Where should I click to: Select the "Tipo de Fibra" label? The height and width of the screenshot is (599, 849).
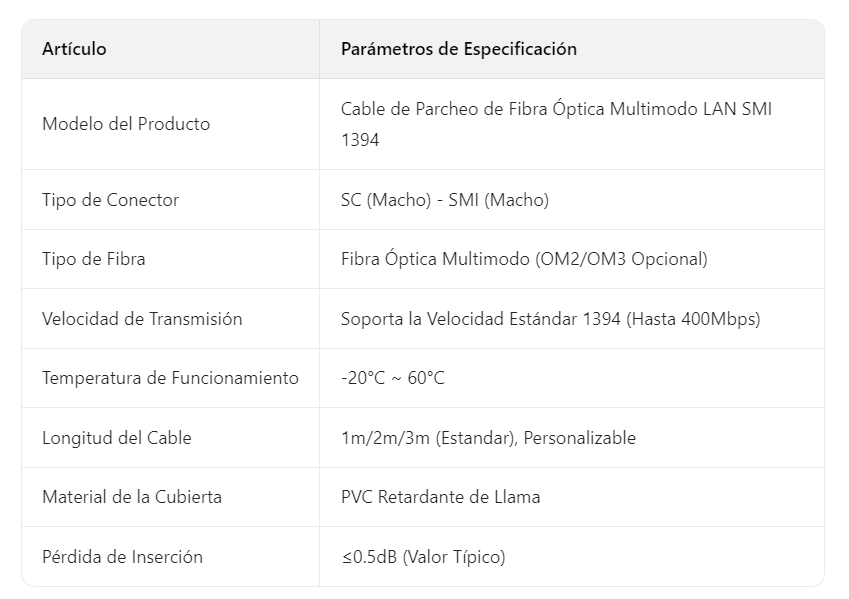(93, 259)
